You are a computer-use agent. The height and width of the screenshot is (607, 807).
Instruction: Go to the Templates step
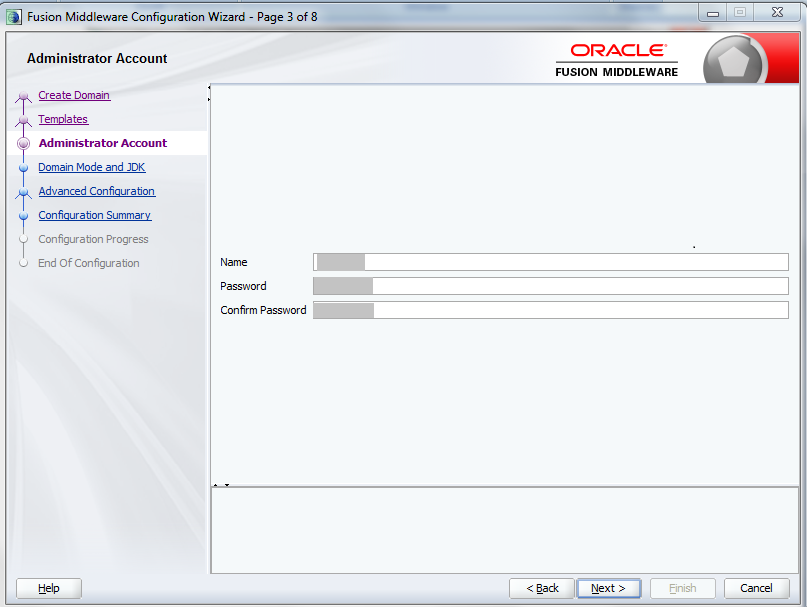[63, 119]
